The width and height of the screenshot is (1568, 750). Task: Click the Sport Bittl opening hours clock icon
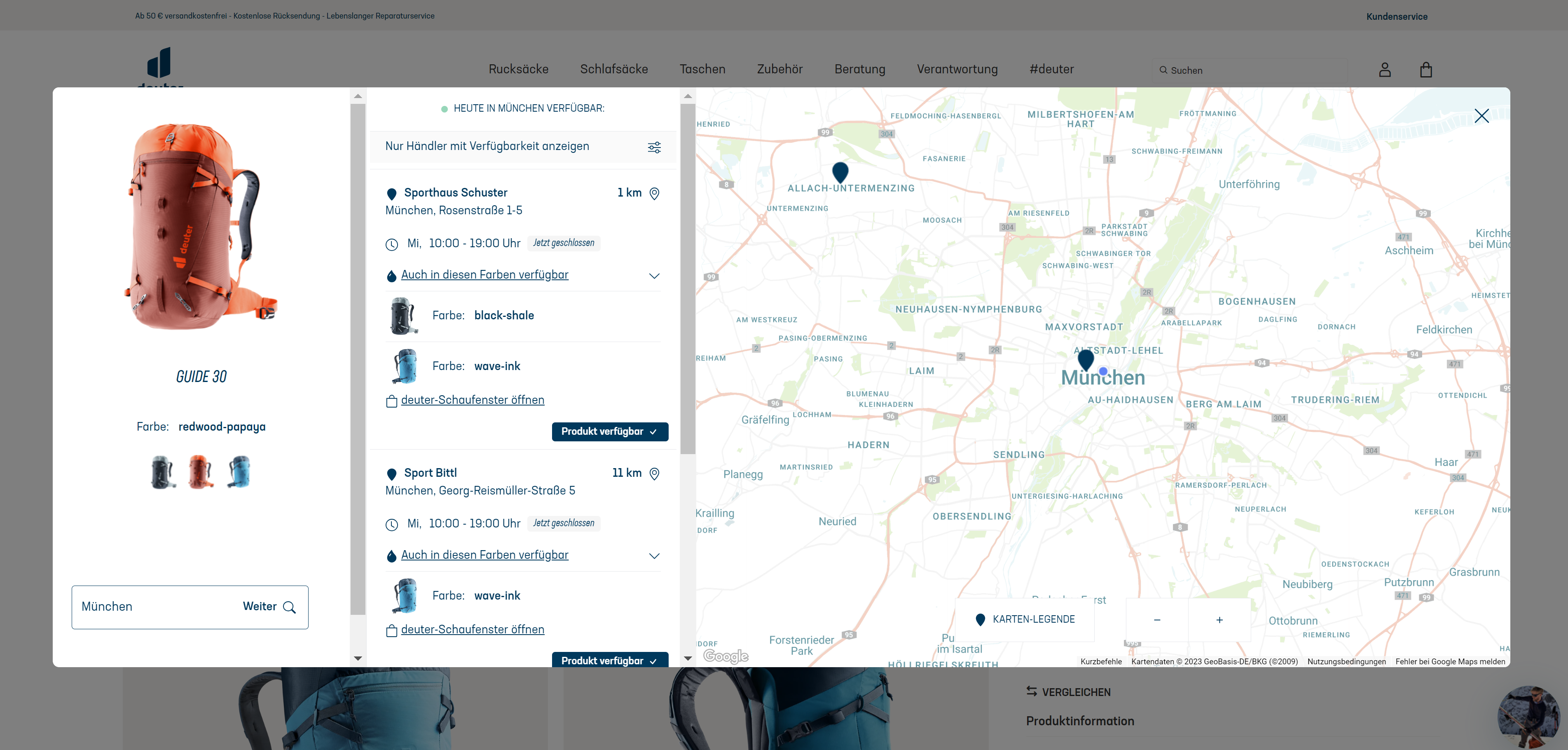(x=391, y=525)
